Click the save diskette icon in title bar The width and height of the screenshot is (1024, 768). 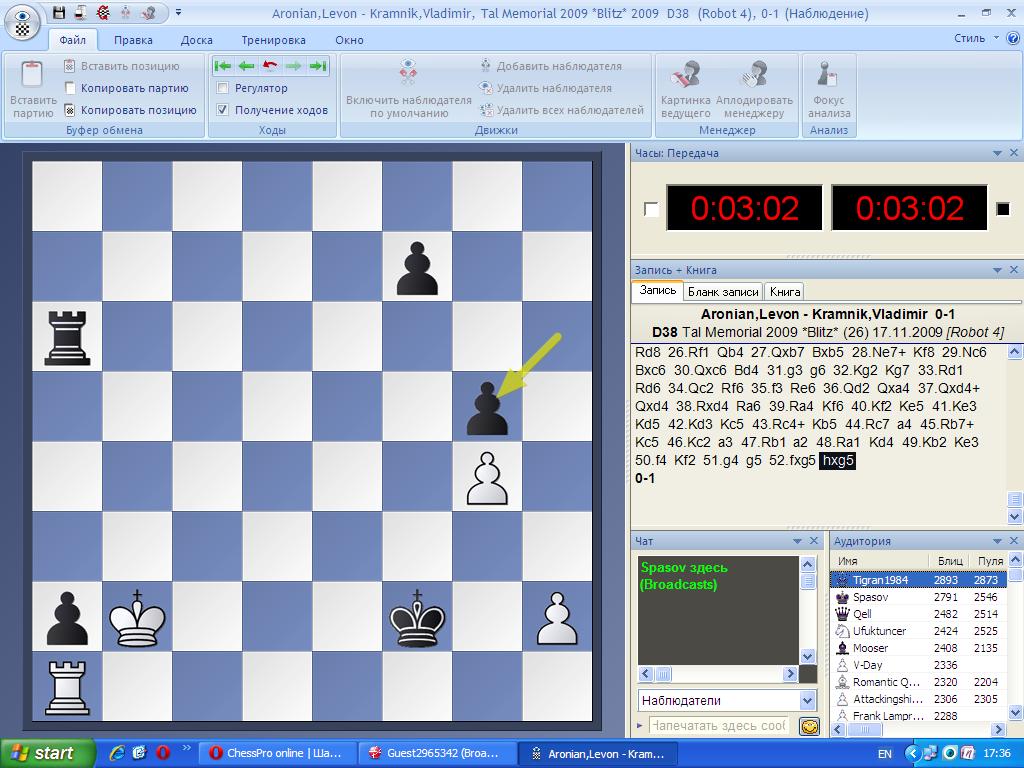click(59, 13)
